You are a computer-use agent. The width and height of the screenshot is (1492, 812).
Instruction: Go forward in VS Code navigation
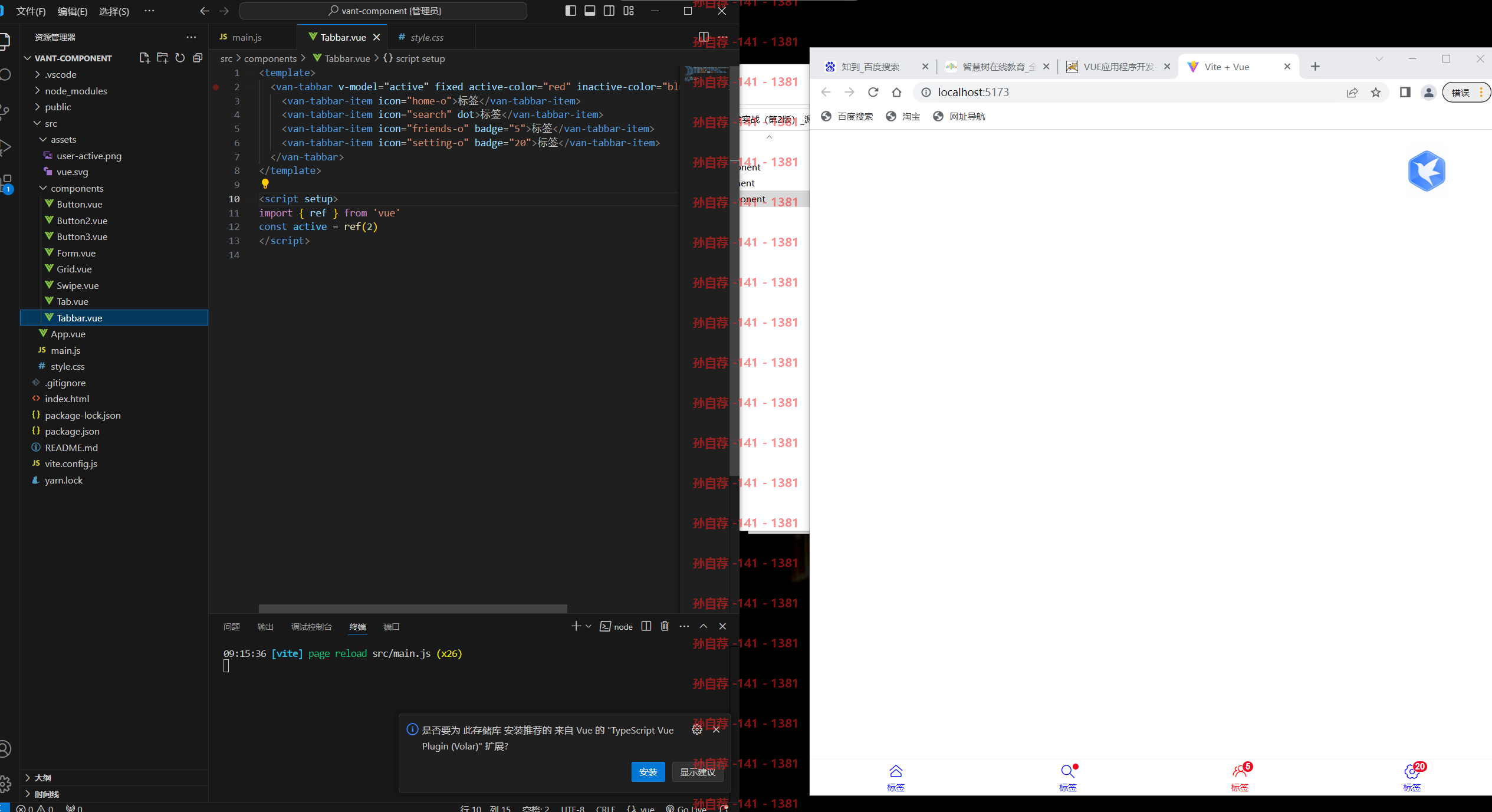pyautogui.click(x=224, y=11)
